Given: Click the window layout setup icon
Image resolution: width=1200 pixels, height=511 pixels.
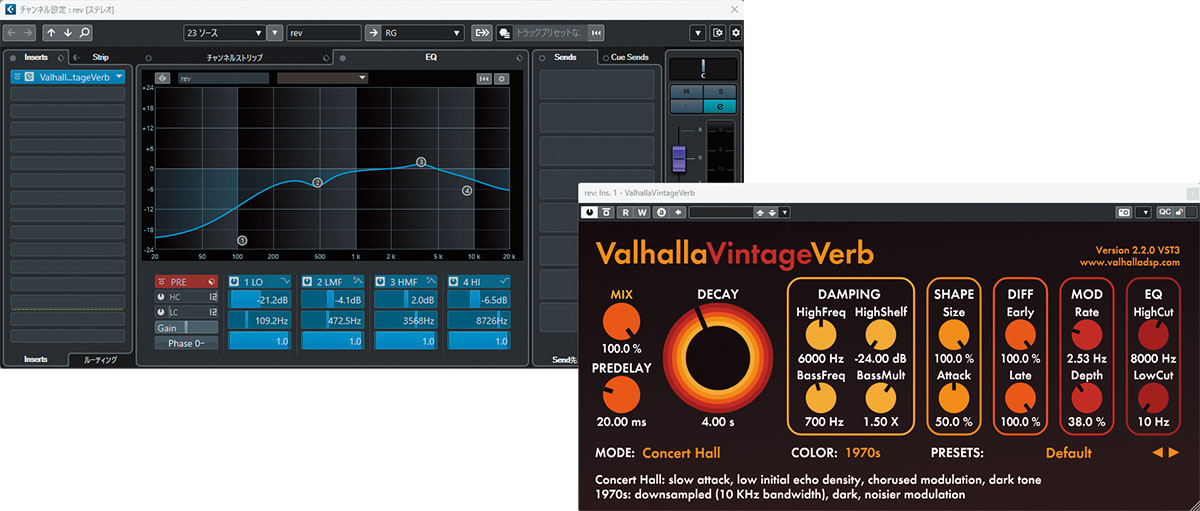Looking at the screenshot, I should pos(718,33).
